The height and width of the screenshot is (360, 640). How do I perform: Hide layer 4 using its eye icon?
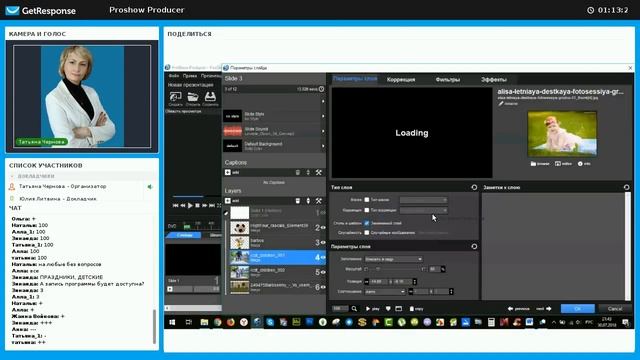tap(323, 258)
